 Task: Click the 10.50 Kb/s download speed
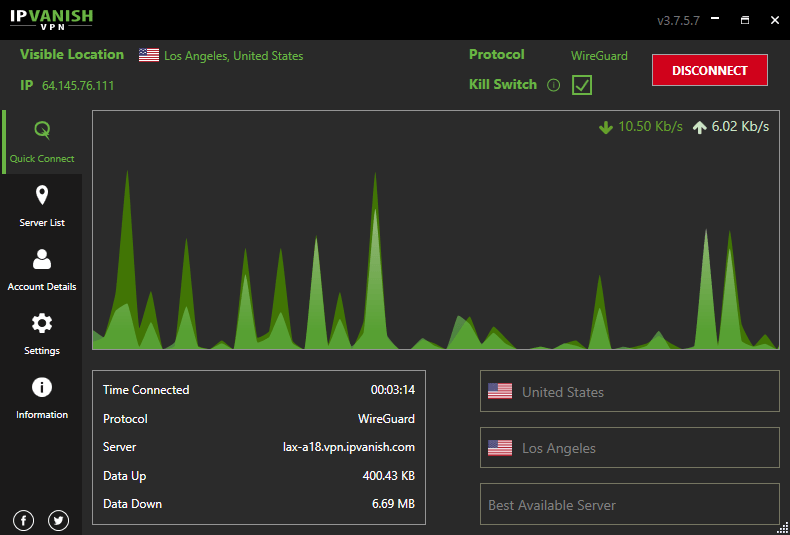pos(650,126)
